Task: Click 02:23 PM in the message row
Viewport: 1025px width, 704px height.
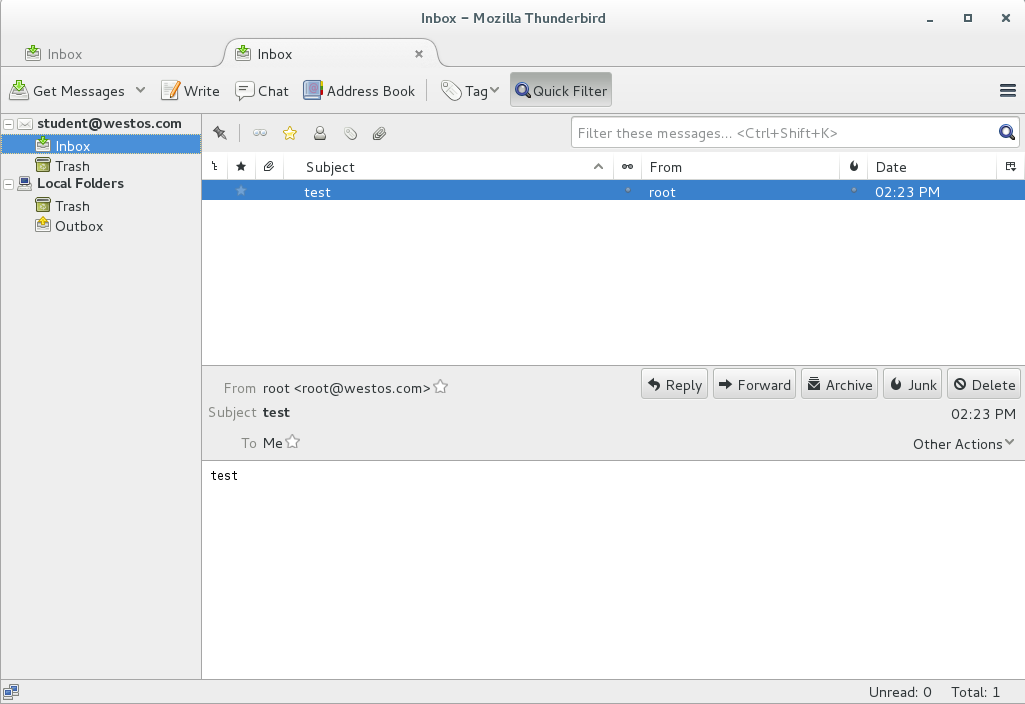Action: tap(907, 192)
